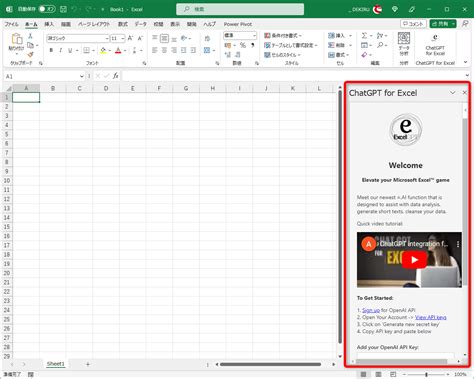Open the Data Analysis ribbon button

point(404,43)
